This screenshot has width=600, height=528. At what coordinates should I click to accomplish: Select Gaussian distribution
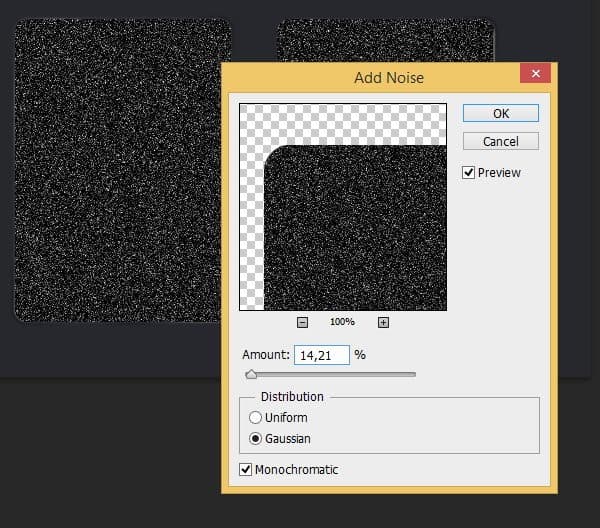[256, 438]
